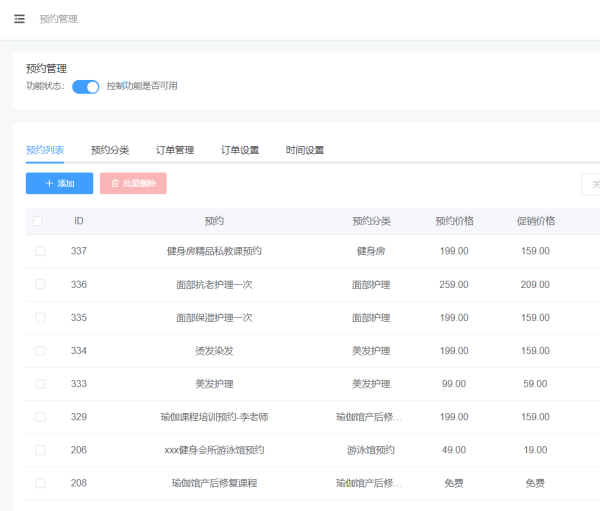The width and height of the screenshot is (600, 511).
Task: Check the box for row ID 335
Action: click(x=40, y=318)
